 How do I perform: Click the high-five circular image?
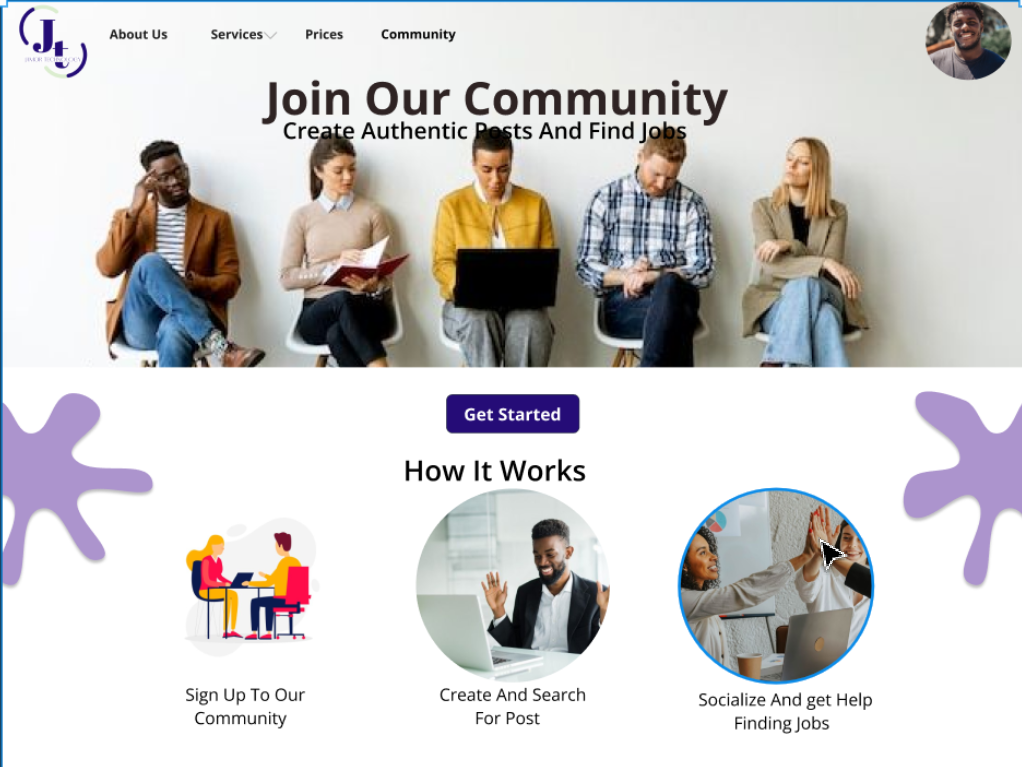coord(776,586)
